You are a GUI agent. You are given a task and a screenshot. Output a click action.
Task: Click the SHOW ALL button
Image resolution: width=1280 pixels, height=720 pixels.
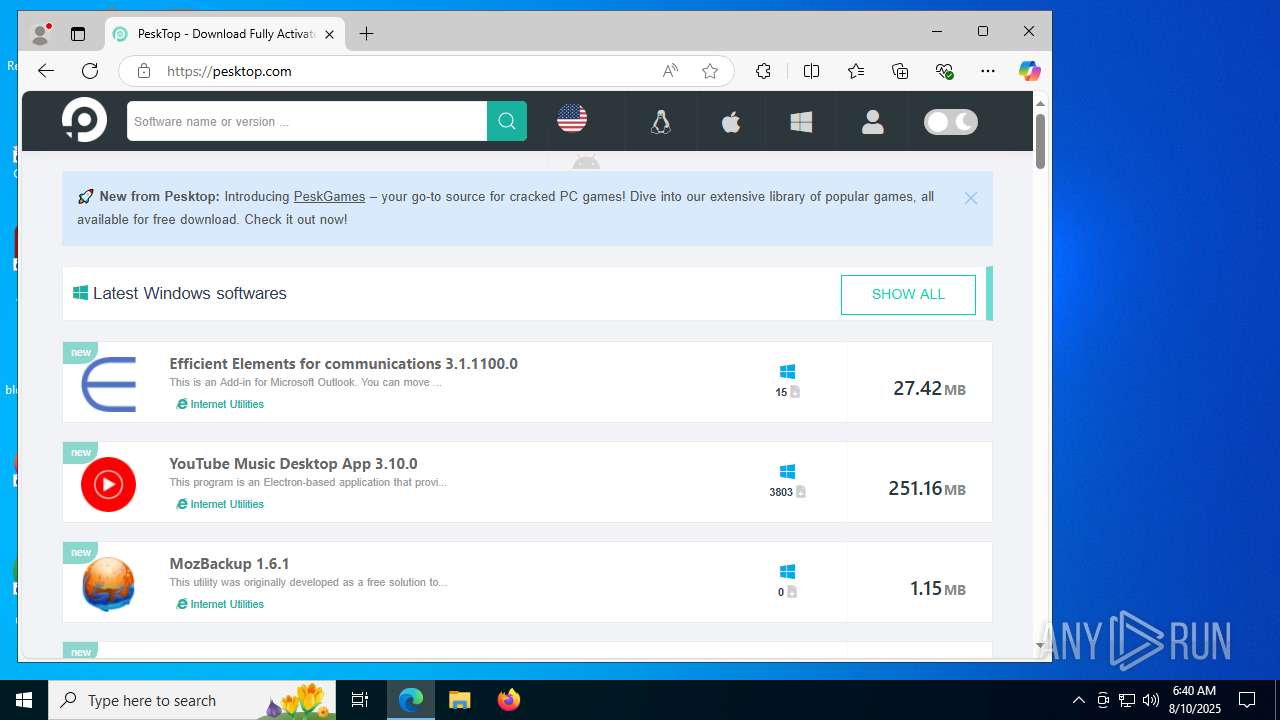[908, 294]
